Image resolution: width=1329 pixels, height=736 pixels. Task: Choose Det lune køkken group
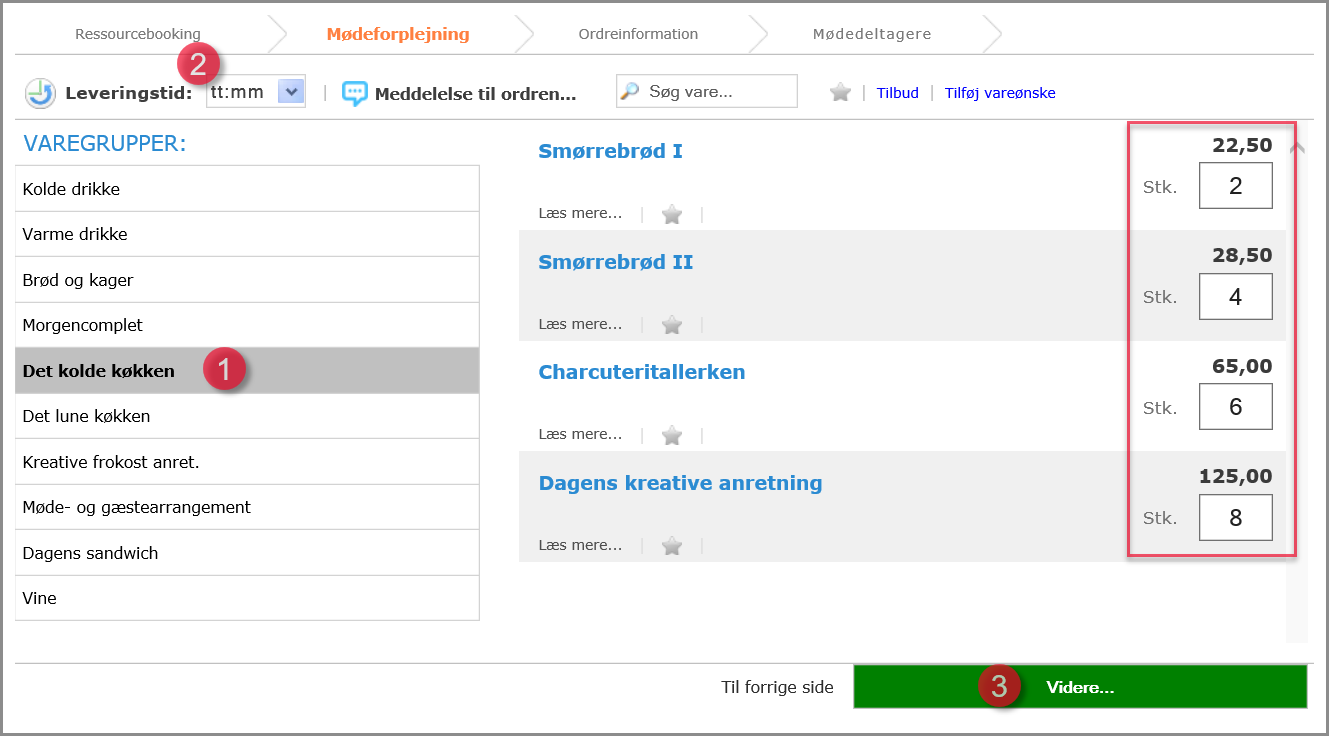pos(247,416)
